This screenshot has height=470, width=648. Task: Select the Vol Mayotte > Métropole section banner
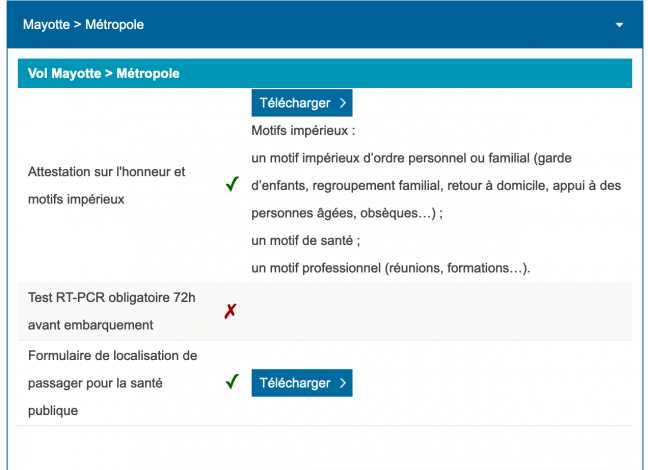pos(325,73)
